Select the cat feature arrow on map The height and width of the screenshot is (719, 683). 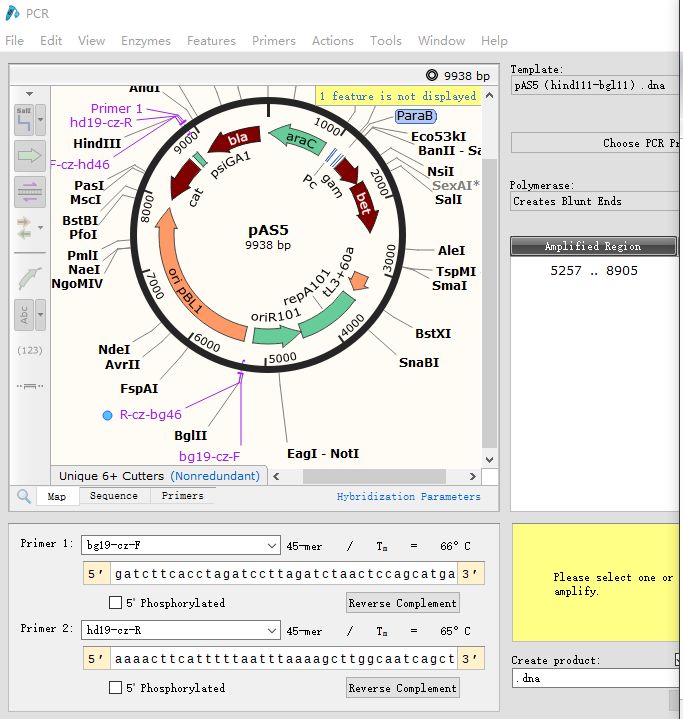click(x=183, y=179)
